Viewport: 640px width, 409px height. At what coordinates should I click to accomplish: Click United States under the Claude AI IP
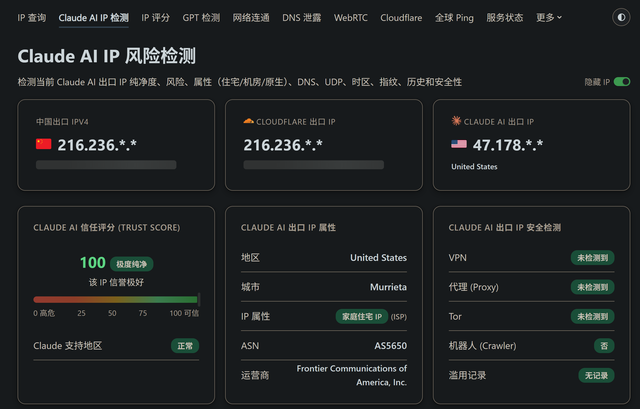click(x=474, y=167)
